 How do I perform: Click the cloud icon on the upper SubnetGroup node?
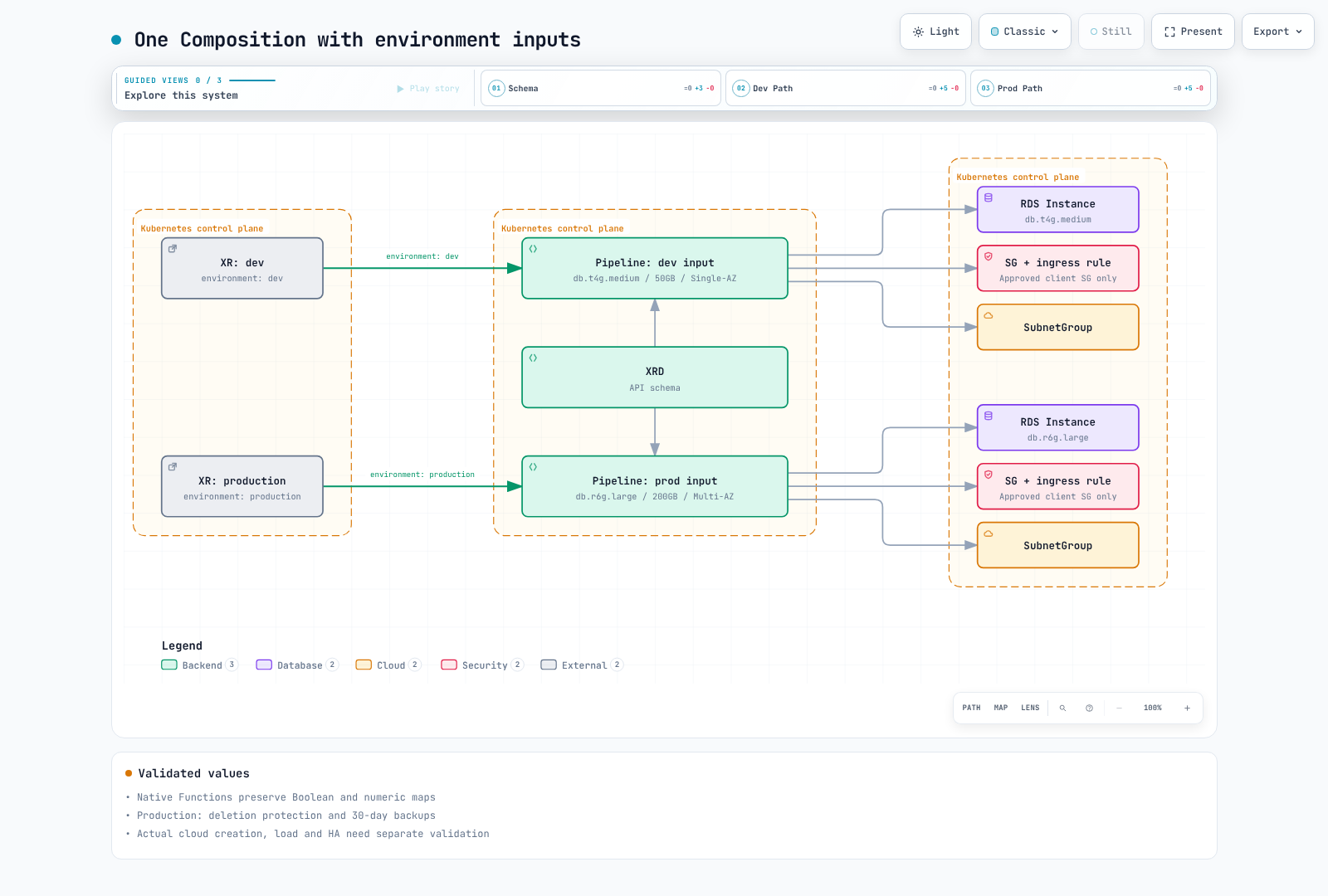tap(989, 315)
